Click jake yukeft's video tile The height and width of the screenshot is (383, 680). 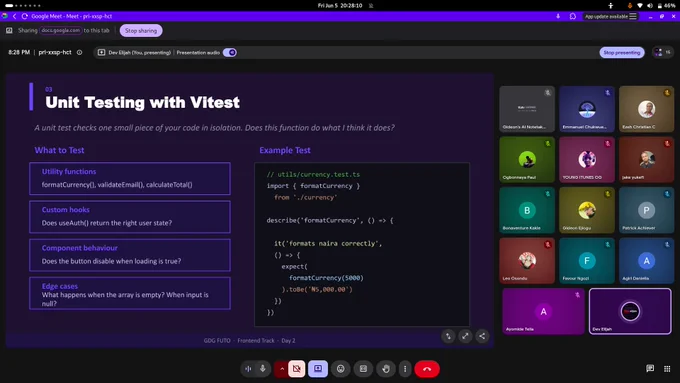point(647,160)
